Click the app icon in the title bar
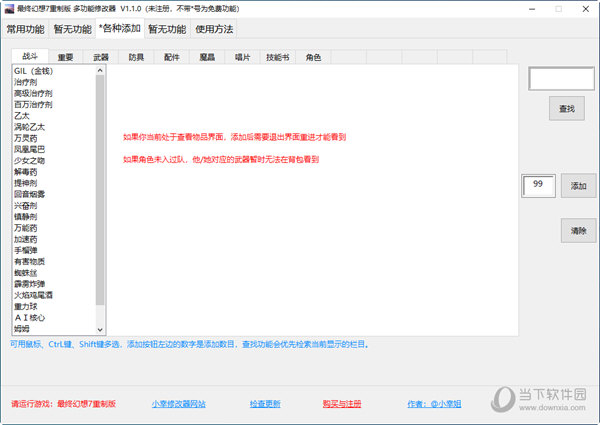The width and height of the screenshot is (600, 425). (x=9, y=8)
